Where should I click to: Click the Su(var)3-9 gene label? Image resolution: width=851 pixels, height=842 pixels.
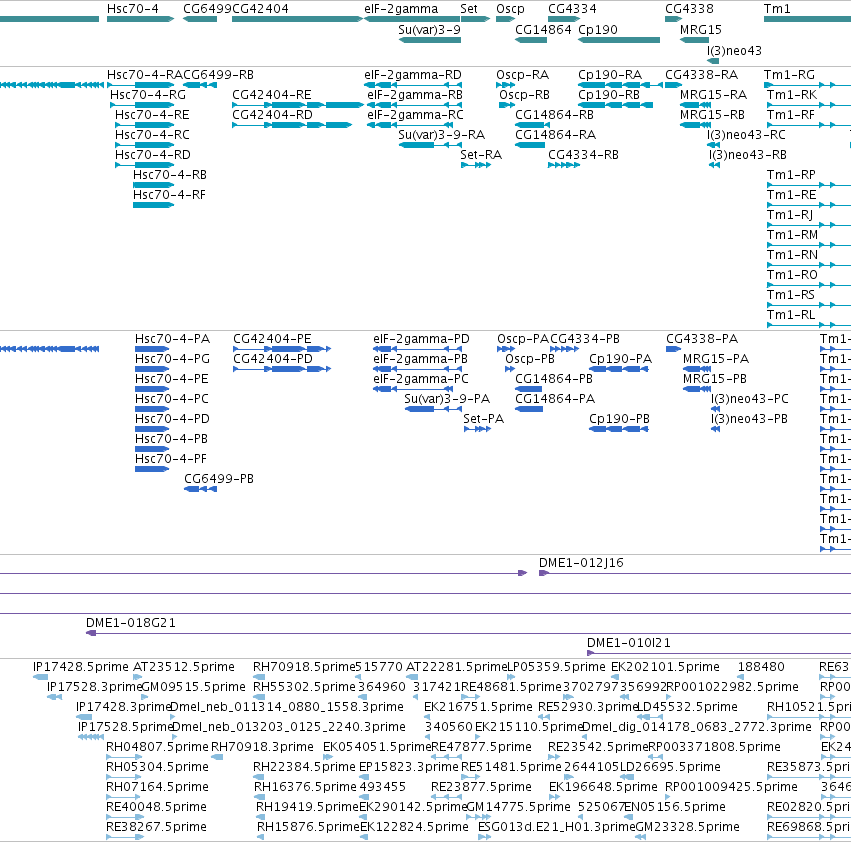[429, 29]
